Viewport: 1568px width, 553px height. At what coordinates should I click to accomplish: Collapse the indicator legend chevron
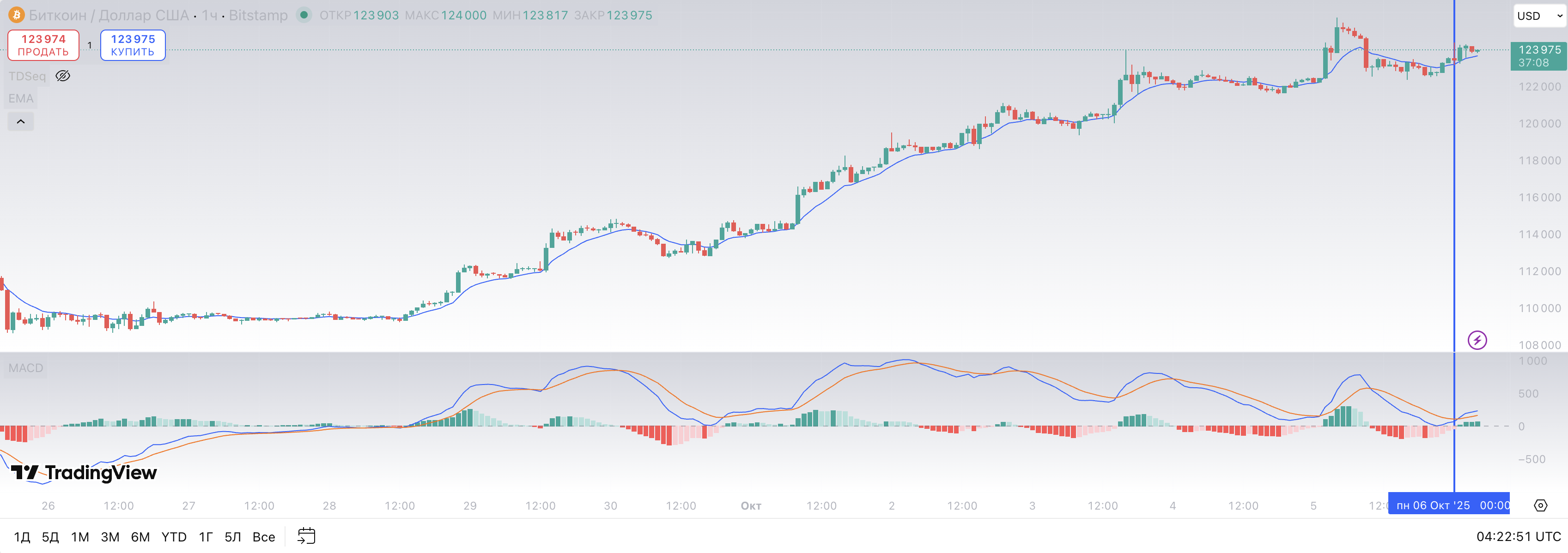[21, 122]
